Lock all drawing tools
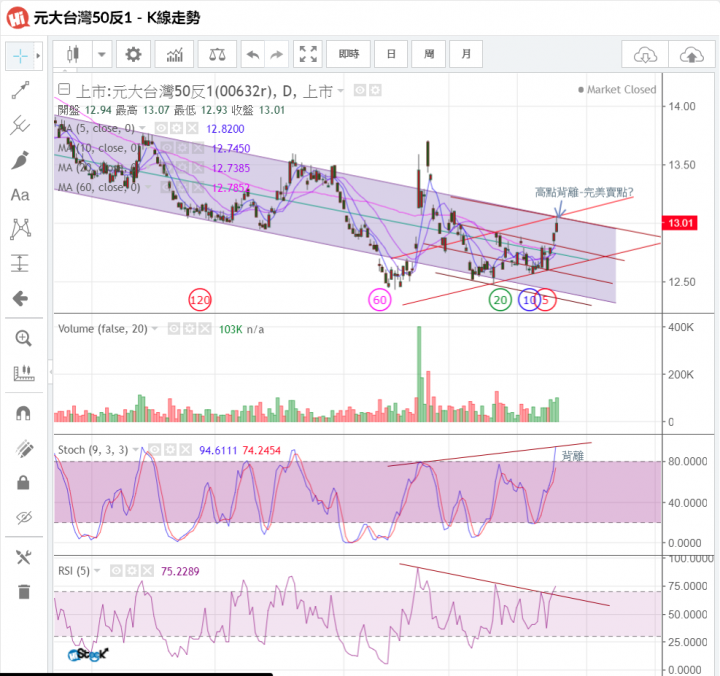 click(23, 483)
